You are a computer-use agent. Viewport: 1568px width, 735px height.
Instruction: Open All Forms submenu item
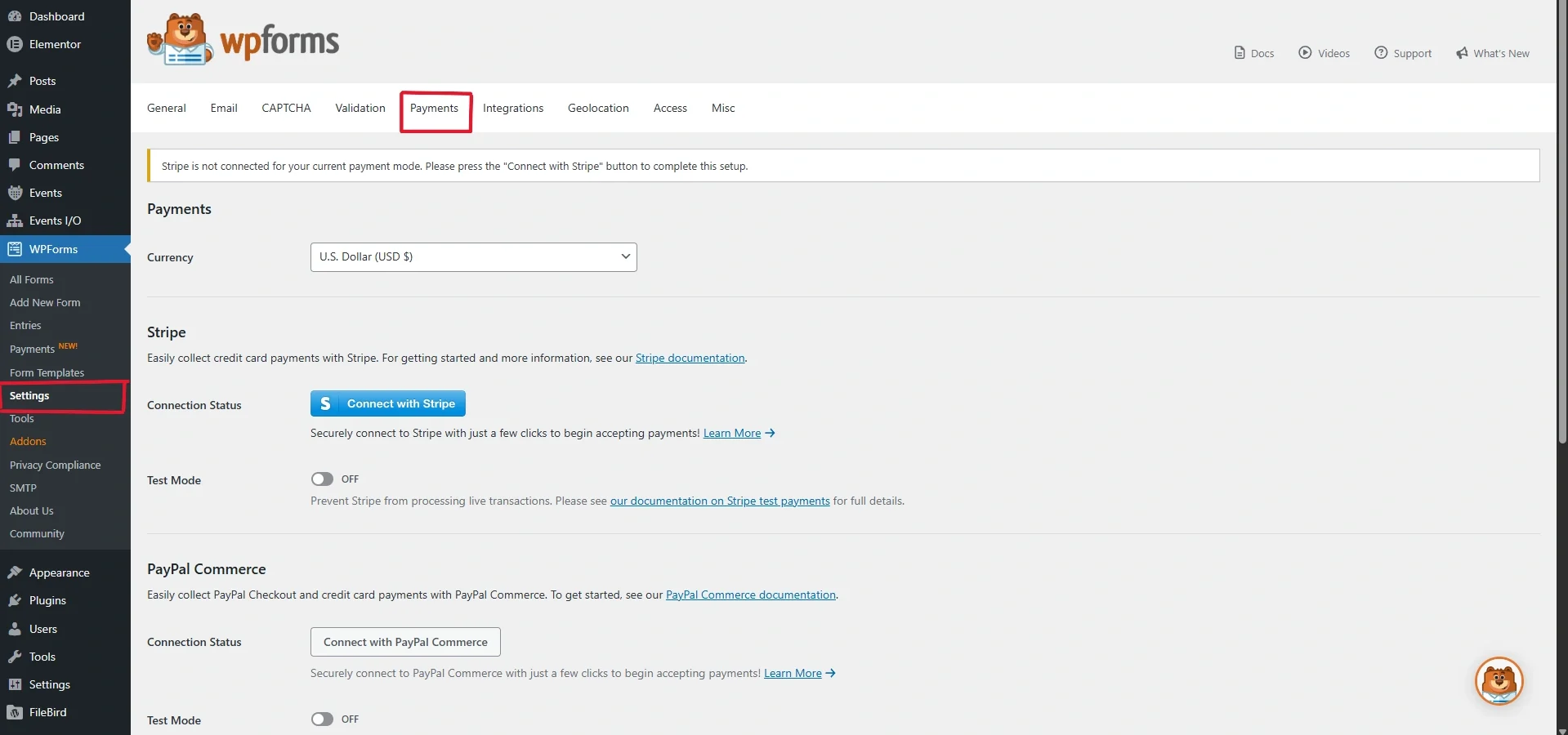coord(32,279)
